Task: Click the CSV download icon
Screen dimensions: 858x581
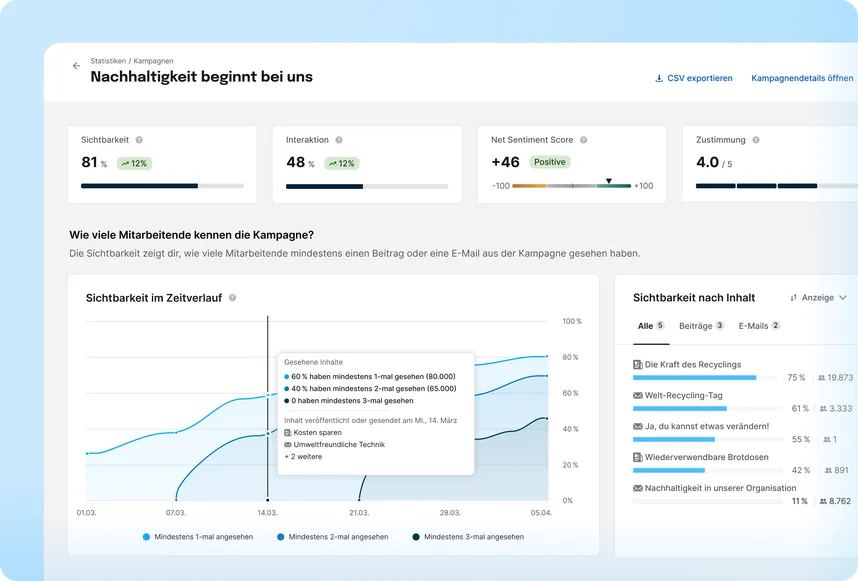Action: pos(659,78)
